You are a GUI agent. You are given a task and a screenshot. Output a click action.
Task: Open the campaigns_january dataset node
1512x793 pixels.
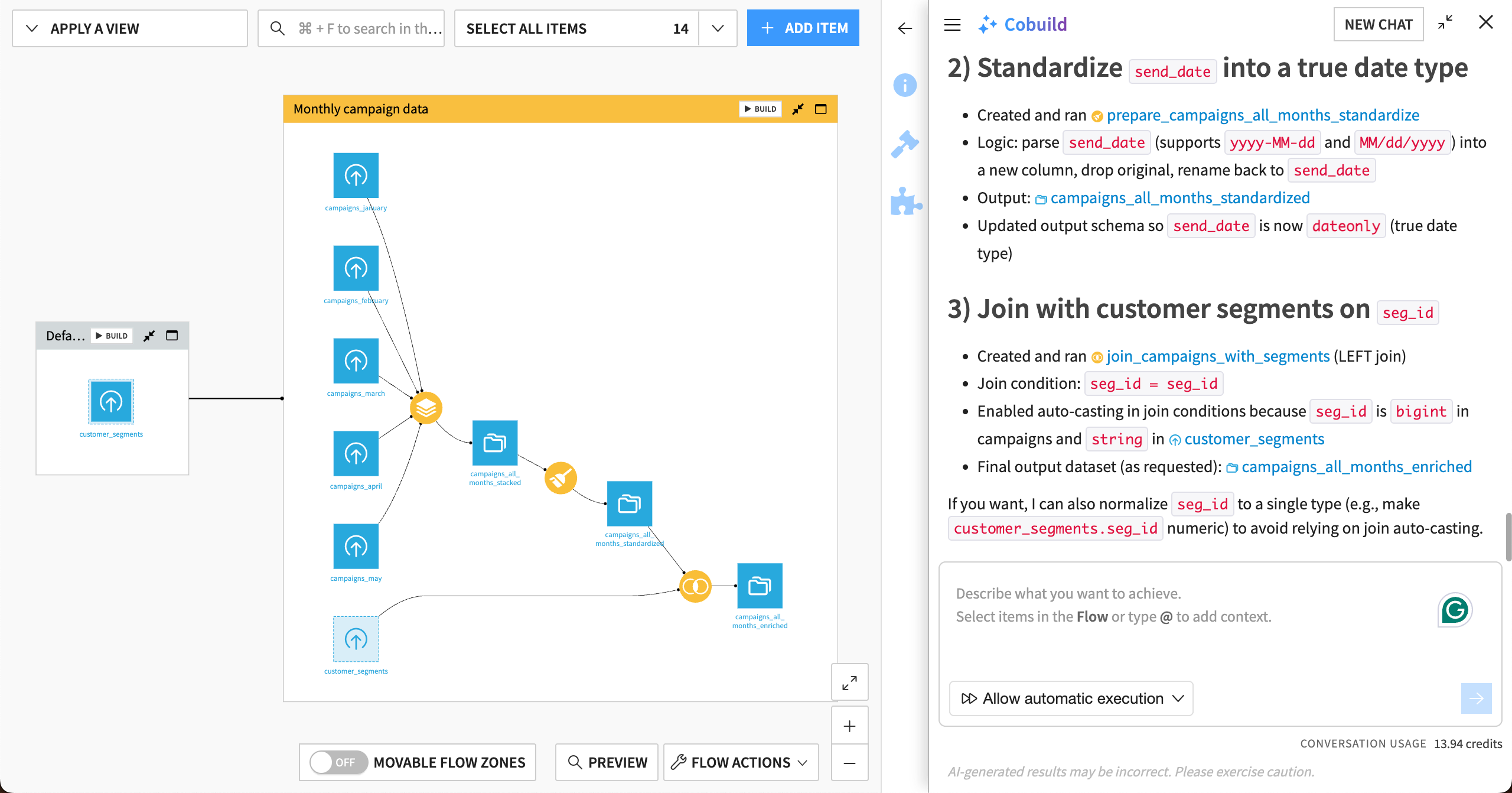pyautogui.click(x=356, y=175)
